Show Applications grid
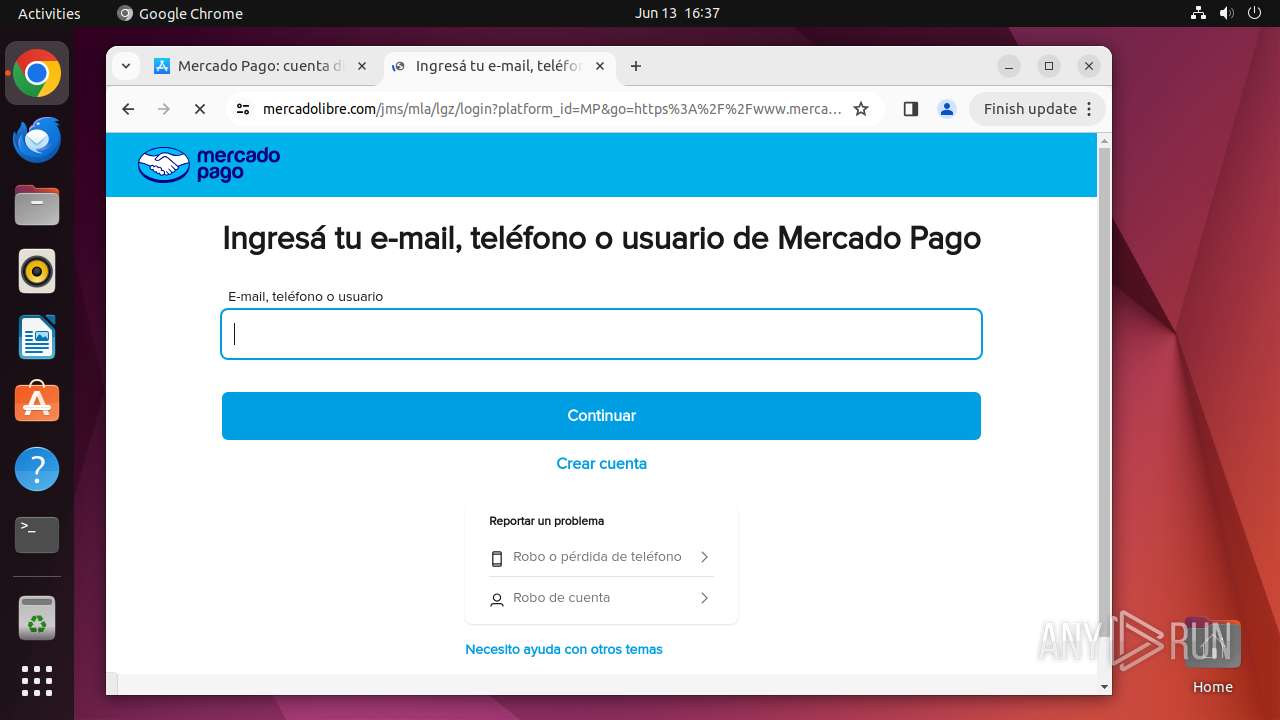Image resolution: width=1280 pixels, height=720 pixels. coord(37,681)
